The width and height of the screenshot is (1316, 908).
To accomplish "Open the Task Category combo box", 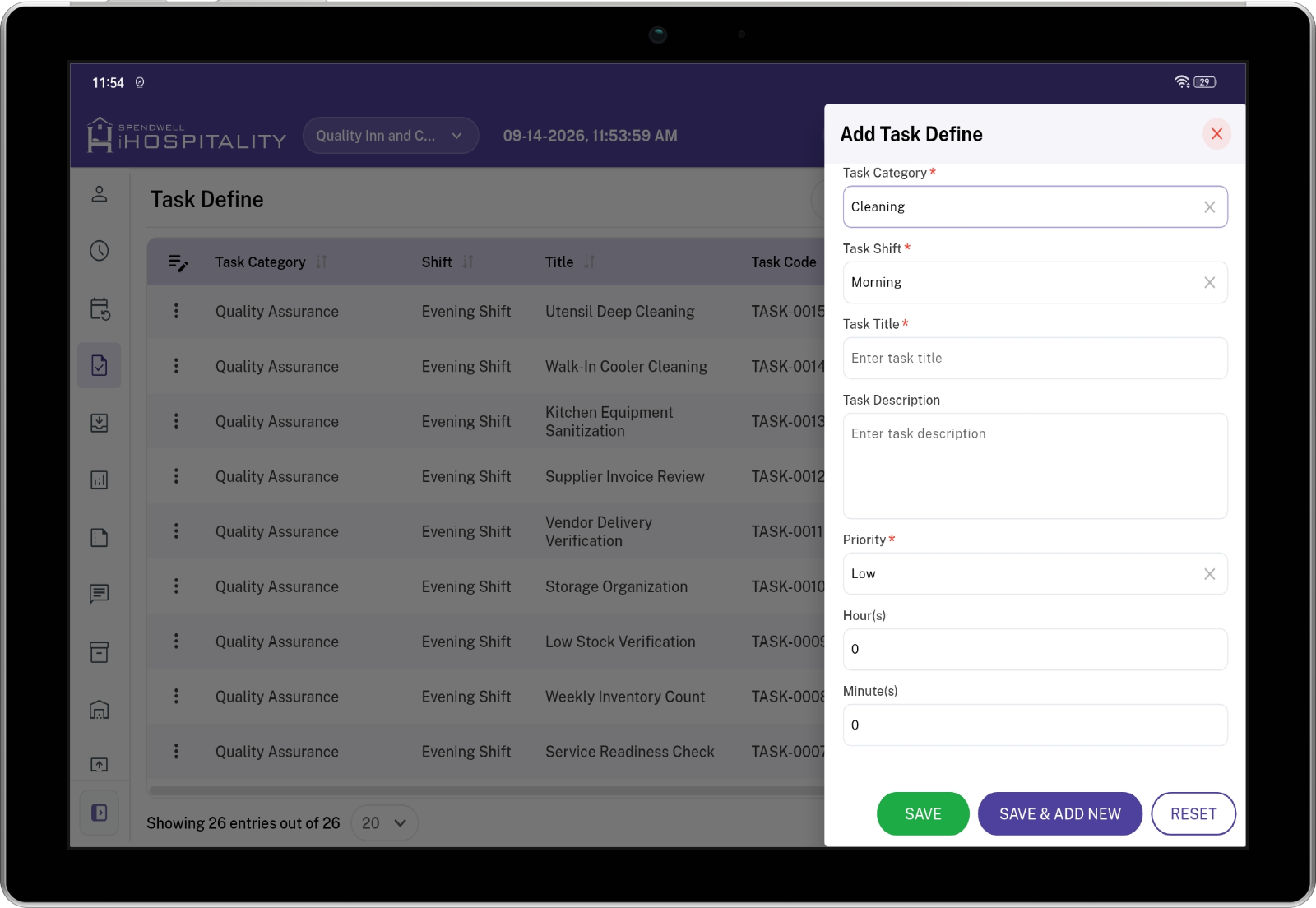I will [1035, 207].
